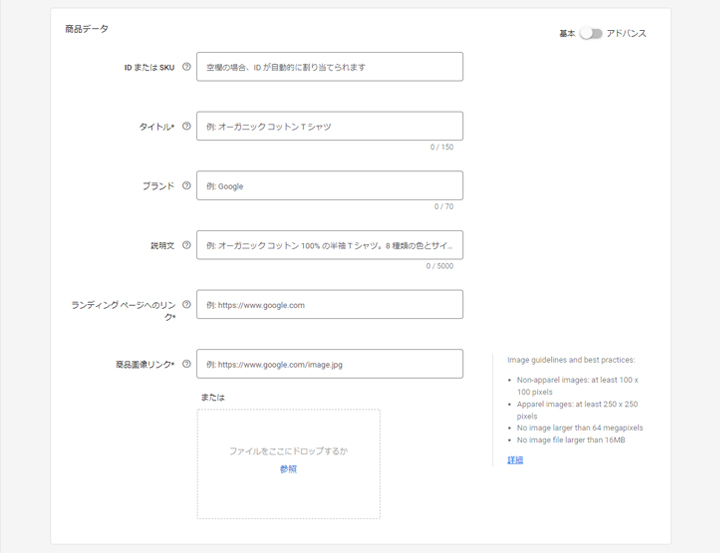Focus the landing page link URL field
Image resolution: width=720 pixels, height=553 pixels.
click(x=329, y=305)
